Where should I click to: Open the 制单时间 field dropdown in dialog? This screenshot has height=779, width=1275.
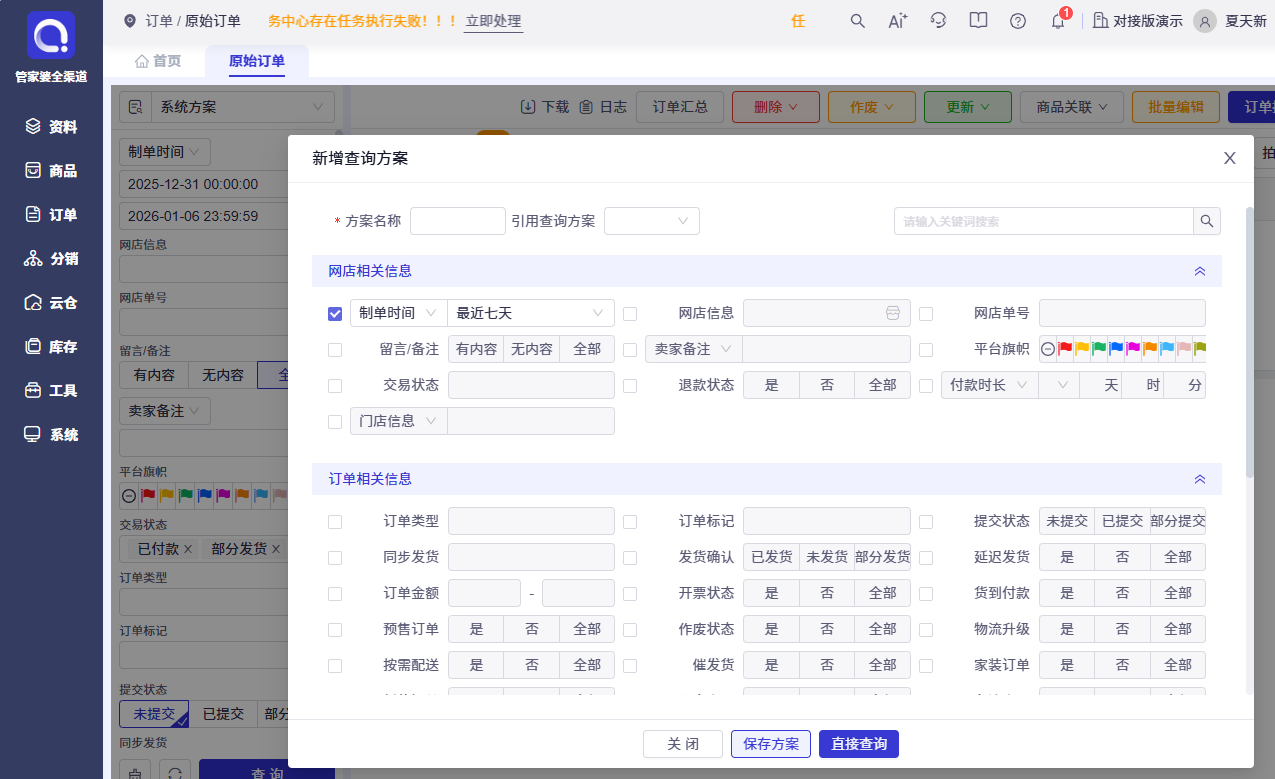[398, 313]
